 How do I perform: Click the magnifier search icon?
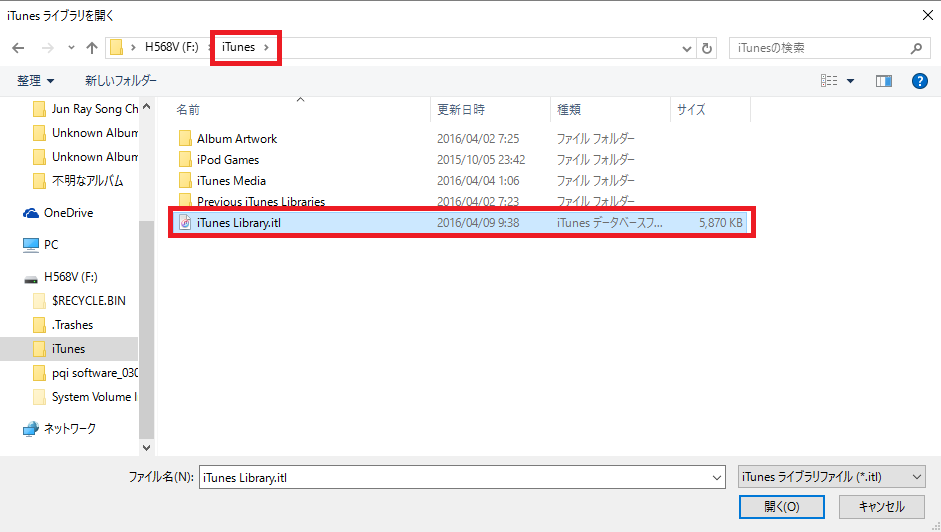916,48
